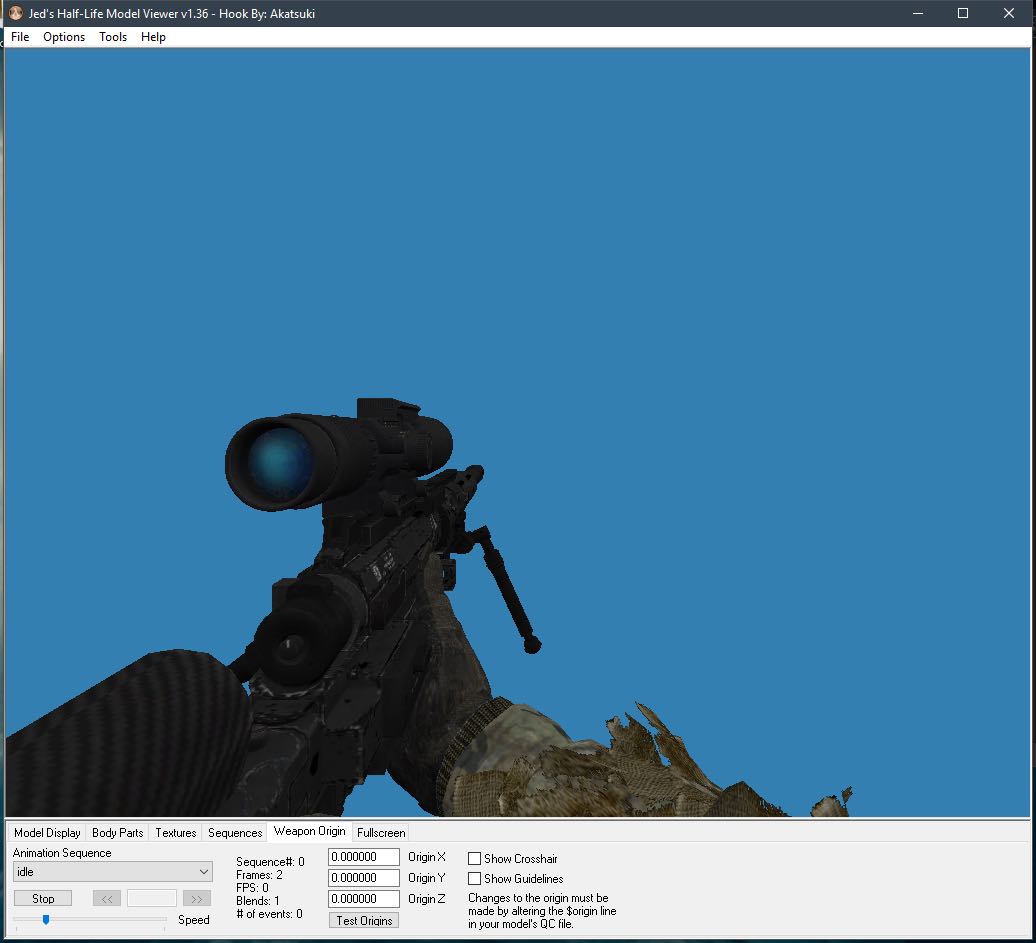Maximize the Model Viewer window
This screenshot has width=1036, height=943.
click(x=963, y=13)
